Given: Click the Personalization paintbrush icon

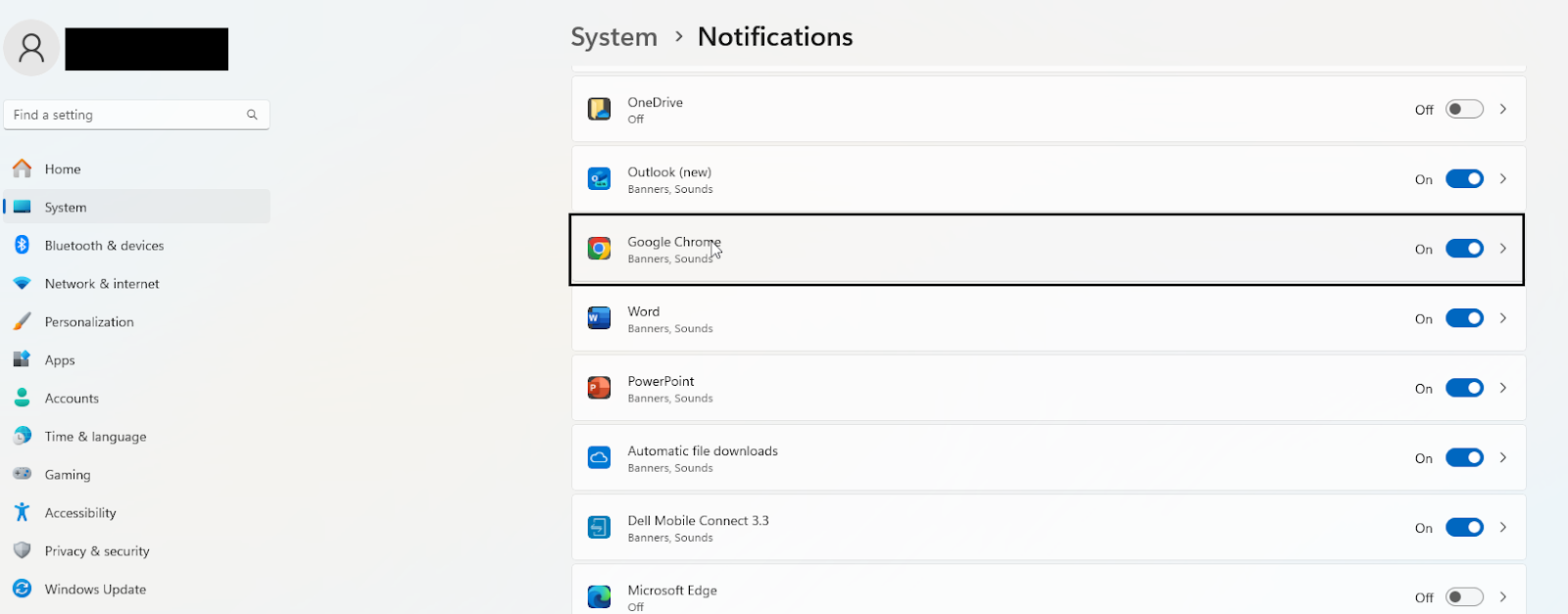Looking at the screenshot, I should 22,321.
